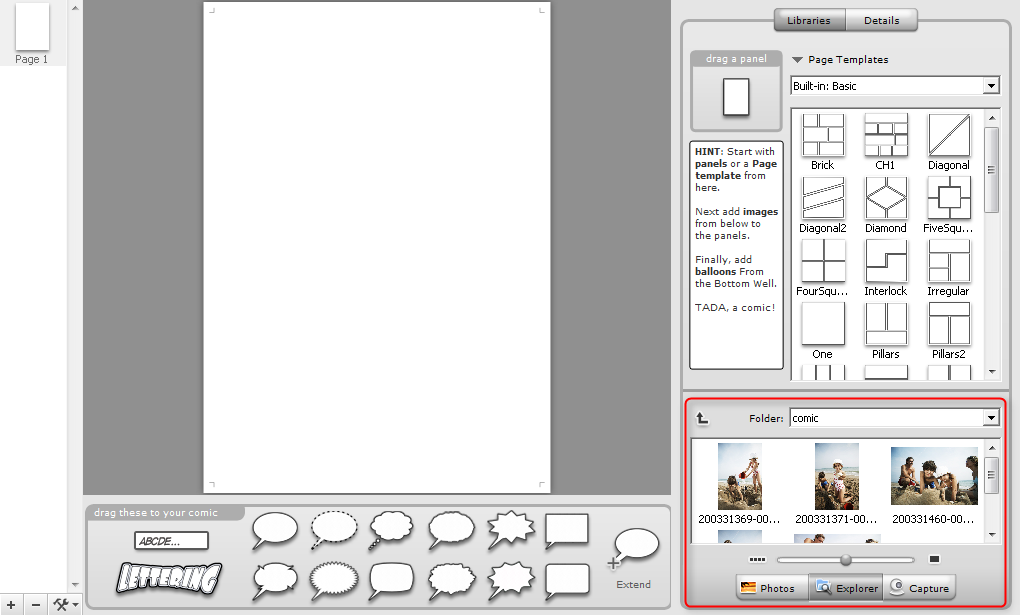
Task: Switch to the Libraries tab
Action: click(x=809, y=20)
